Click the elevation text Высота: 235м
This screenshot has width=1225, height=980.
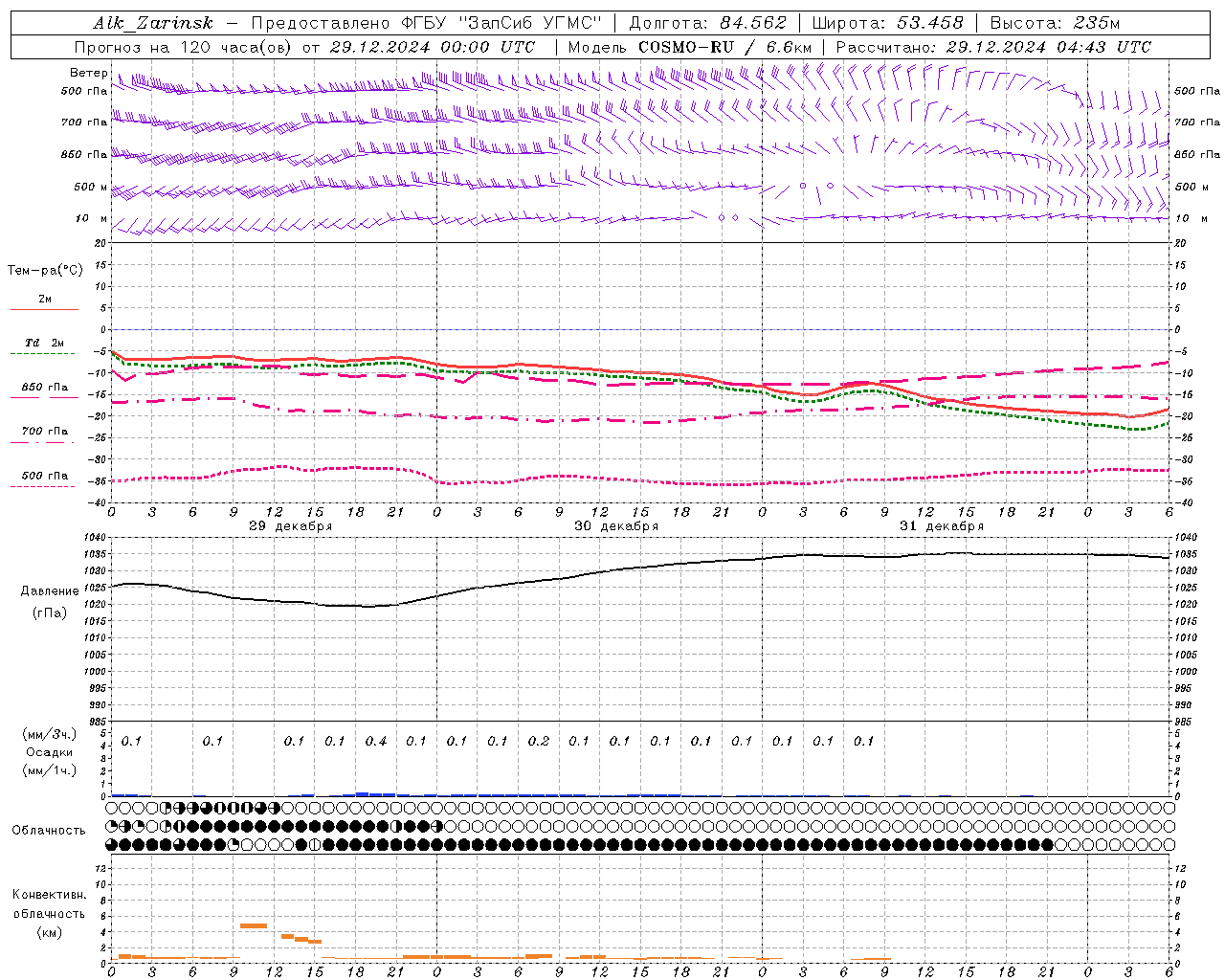[1055, 23]
